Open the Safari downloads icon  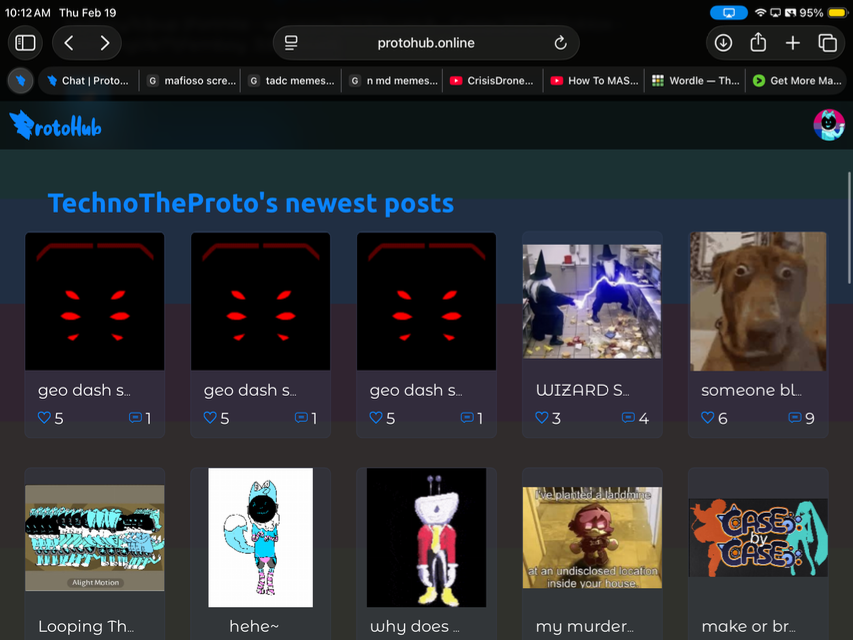coord(723,43)
